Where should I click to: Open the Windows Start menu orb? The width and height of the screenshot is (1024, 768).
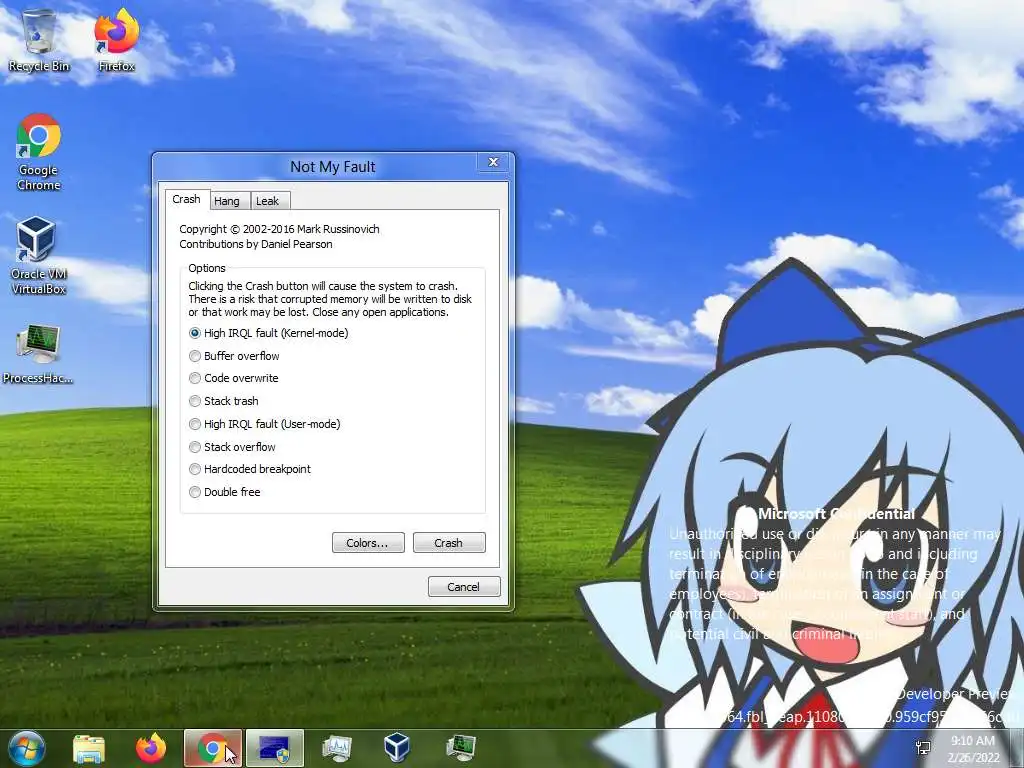click(x=27, y=748)
